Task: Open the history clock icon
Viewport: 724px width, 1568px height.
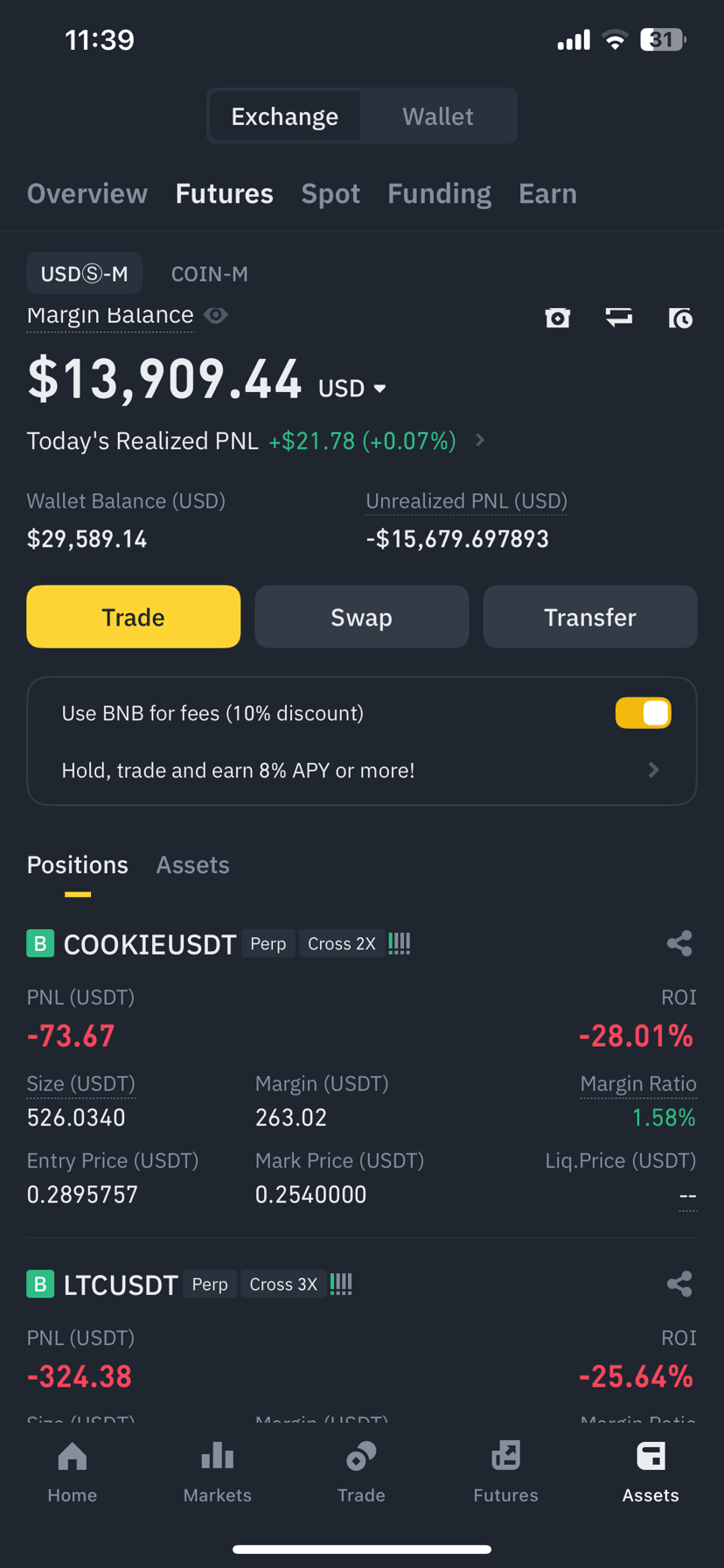Action: [x=680, y=318]
